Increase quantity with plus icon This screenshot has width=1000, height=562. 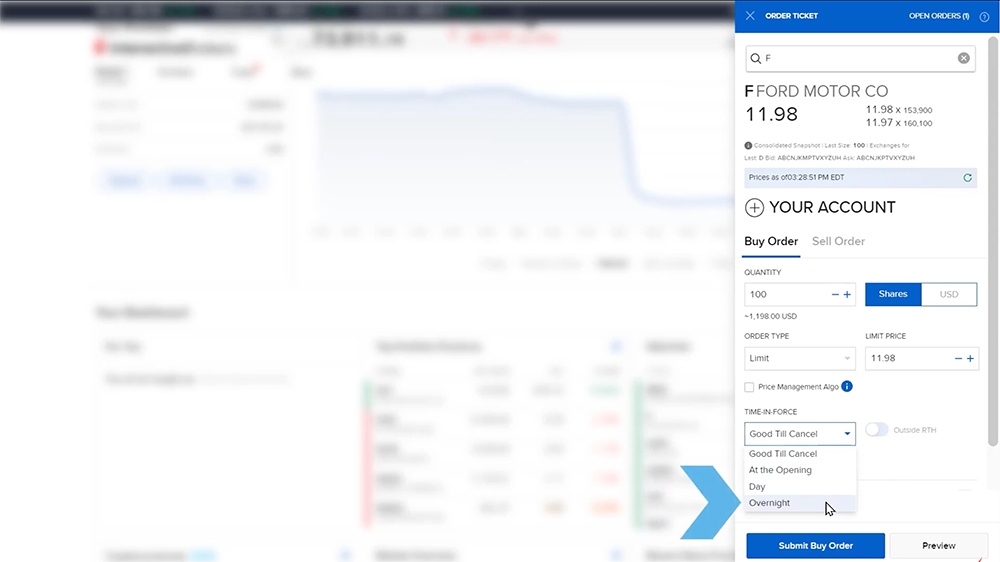point(847,295)
